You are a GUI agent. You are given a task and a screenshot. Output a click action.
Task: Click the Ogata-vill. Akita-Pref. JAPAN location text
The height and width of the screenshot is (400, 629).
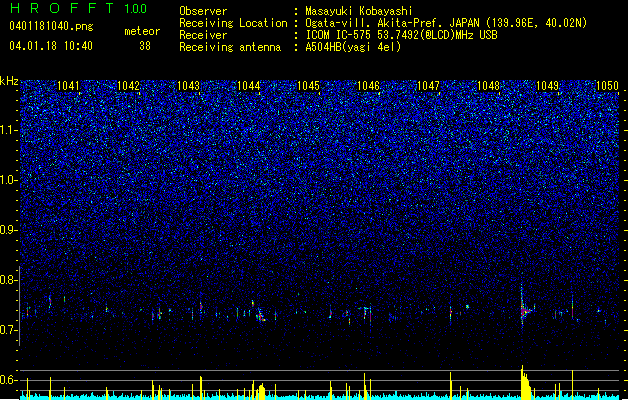[x=446, y=23]
